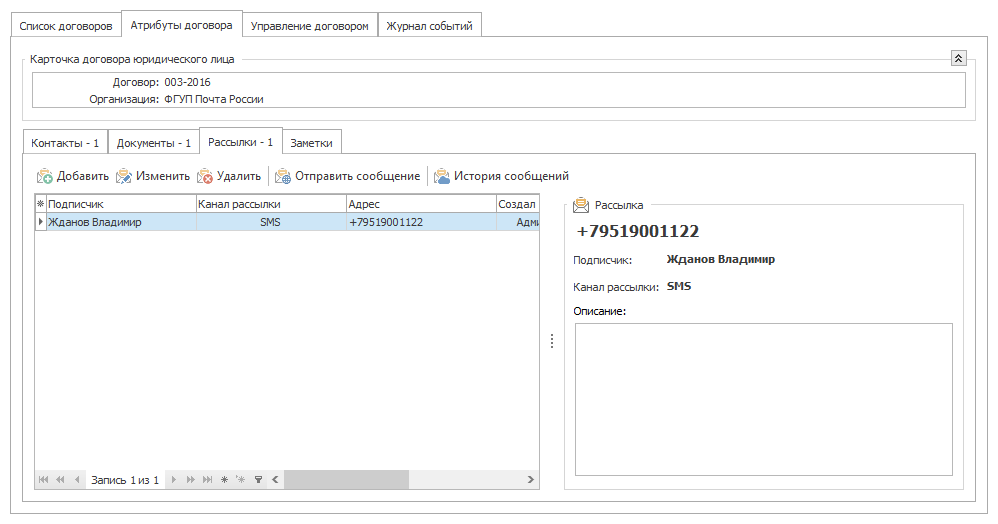The image size is (998, 524).
Task: Go to next page navigator button
Action: pyautogui.click(x=190, y=479)
